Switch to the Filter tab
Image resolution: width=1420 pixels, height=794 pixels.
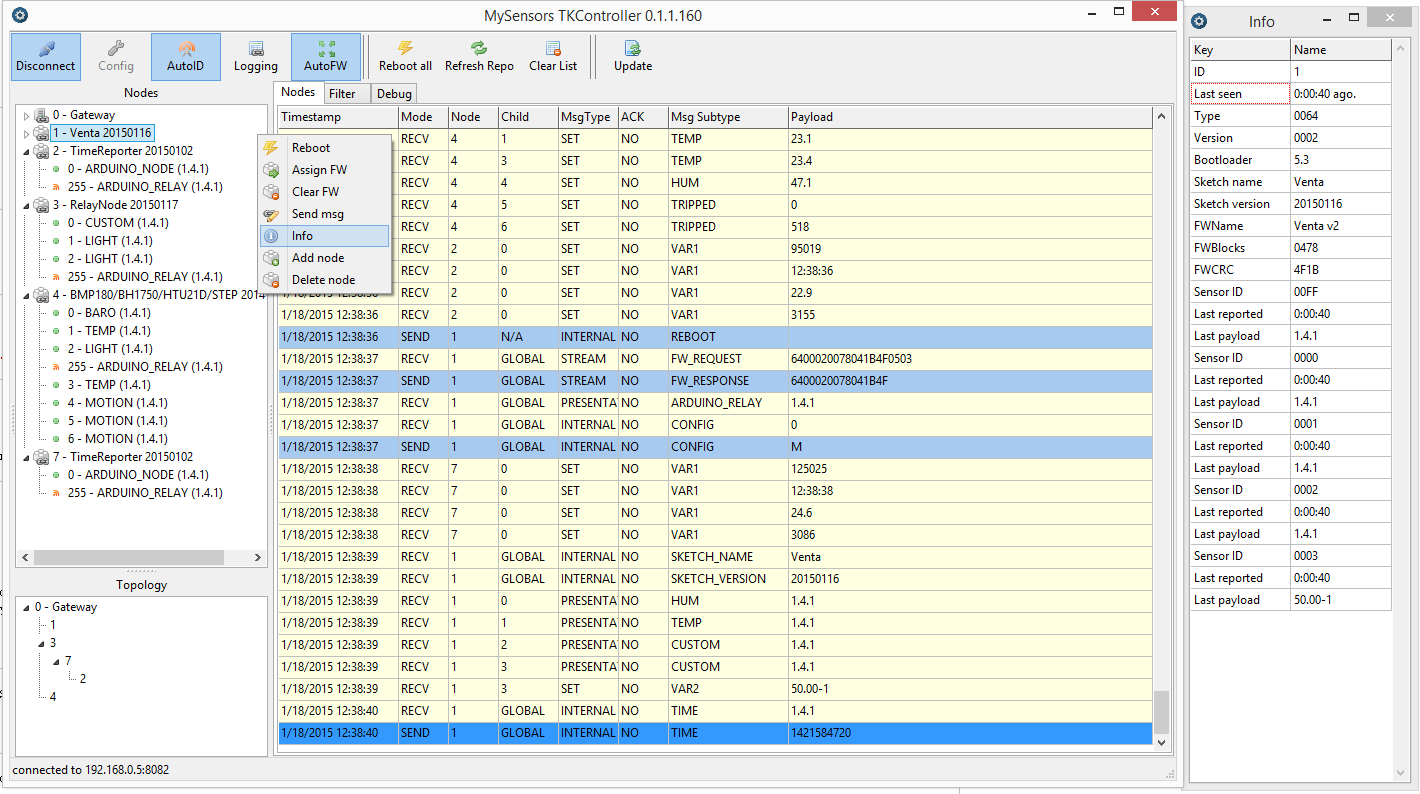(342, 94)
